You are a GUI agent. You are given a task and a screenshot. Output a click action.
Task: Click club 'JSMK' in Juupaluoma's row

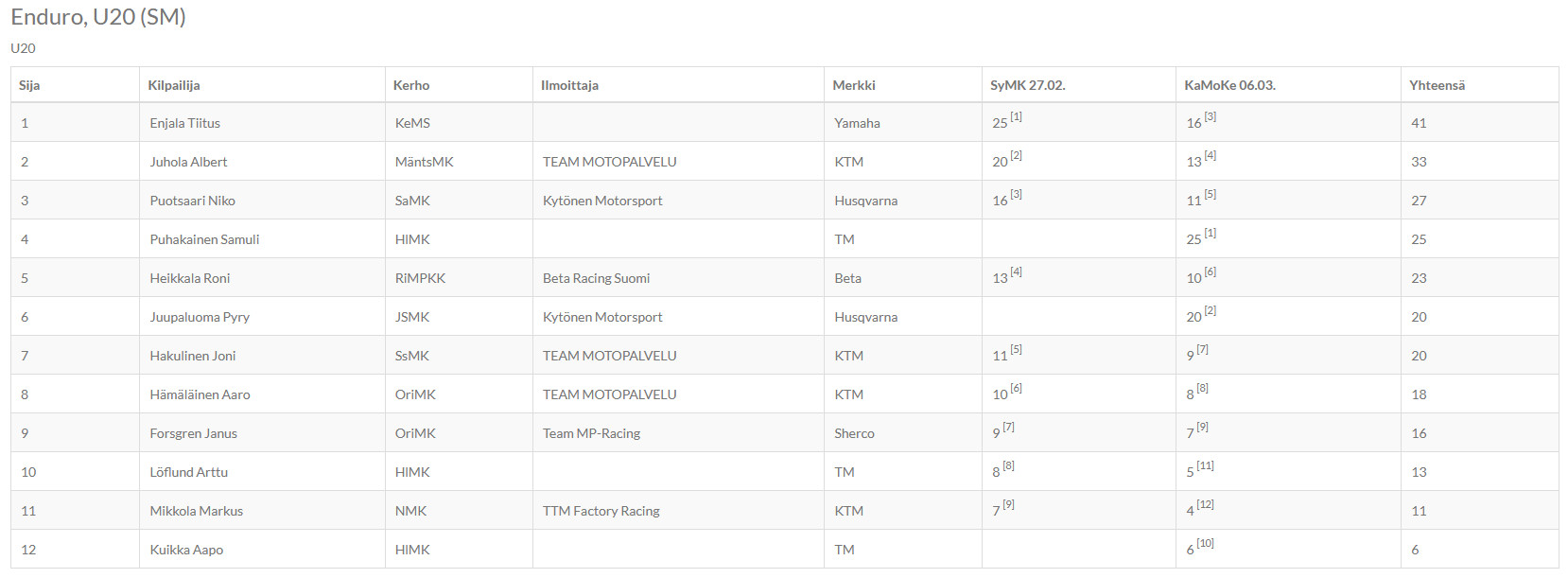(412, 317)
